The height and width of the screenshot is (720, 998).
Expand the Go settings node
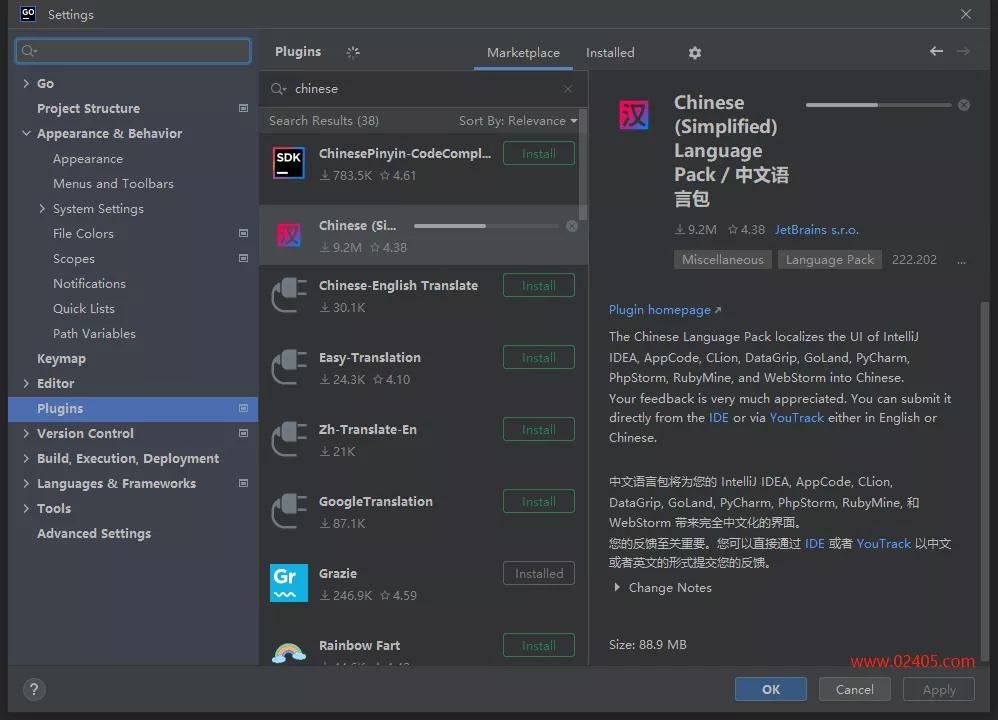coord(26,83)
